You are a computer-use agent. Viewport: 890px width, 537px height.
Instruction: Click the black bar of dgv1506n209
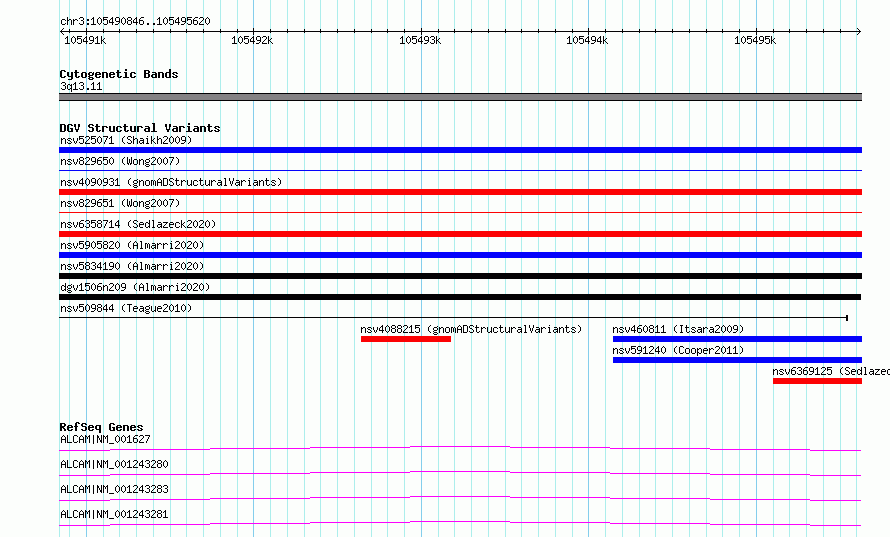click(x=460, y=297)
